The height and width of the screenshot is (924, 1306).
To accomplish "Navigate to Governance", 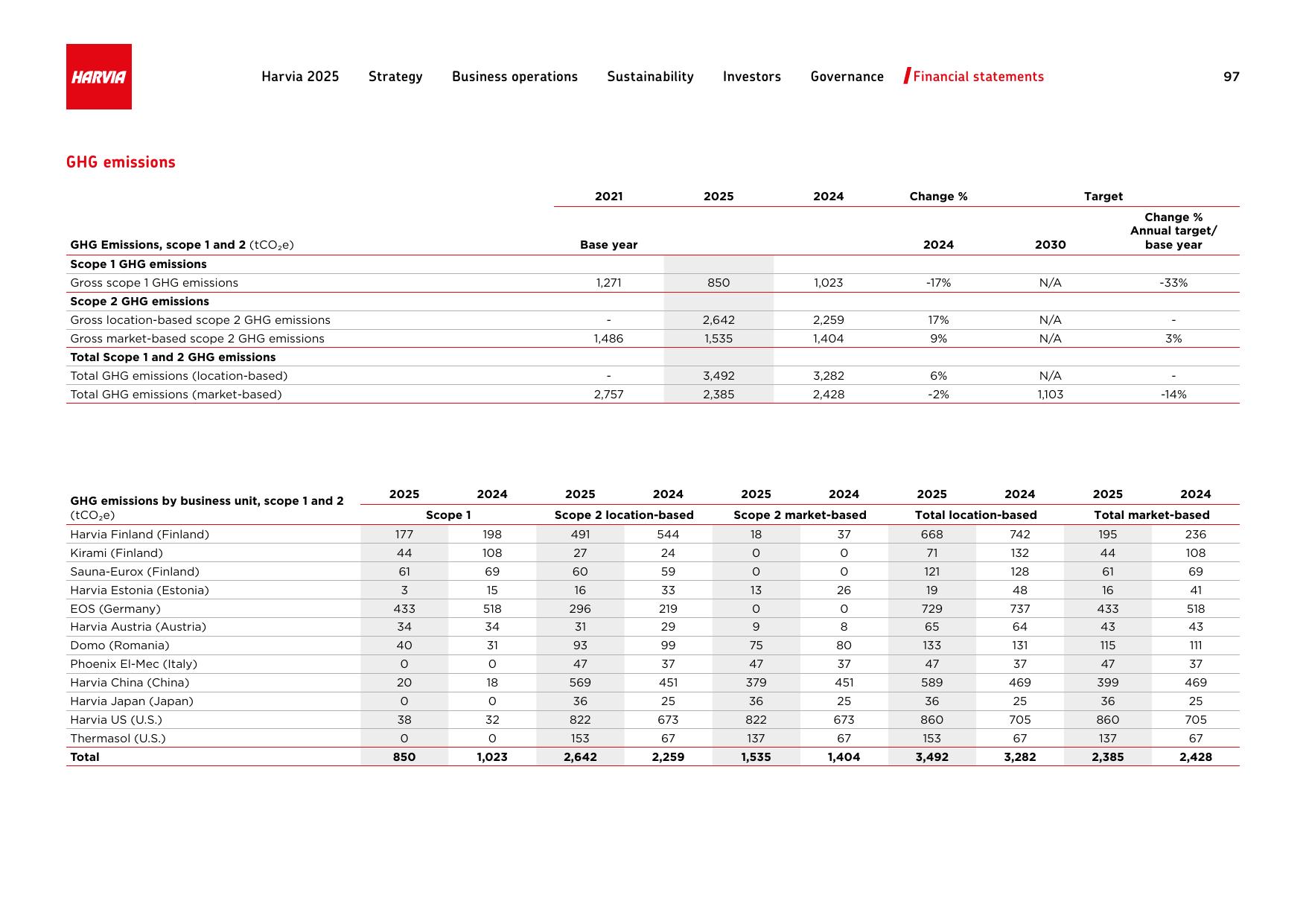I will pos(847,77).
